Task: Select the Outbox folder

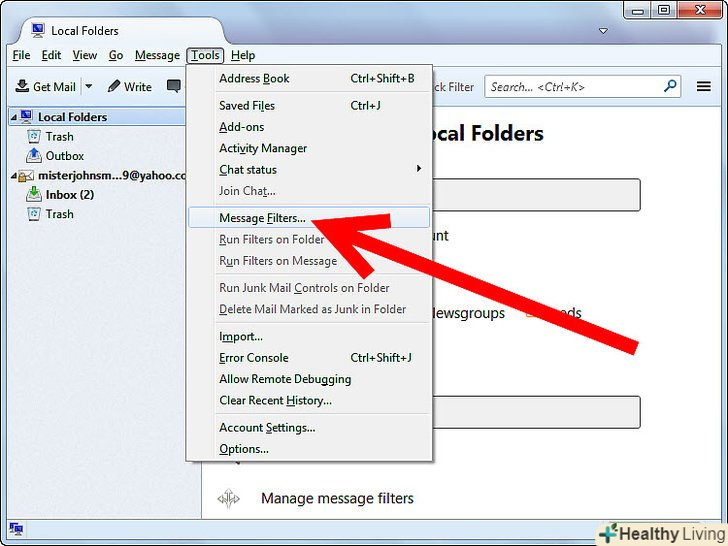Action: point(65,156)
